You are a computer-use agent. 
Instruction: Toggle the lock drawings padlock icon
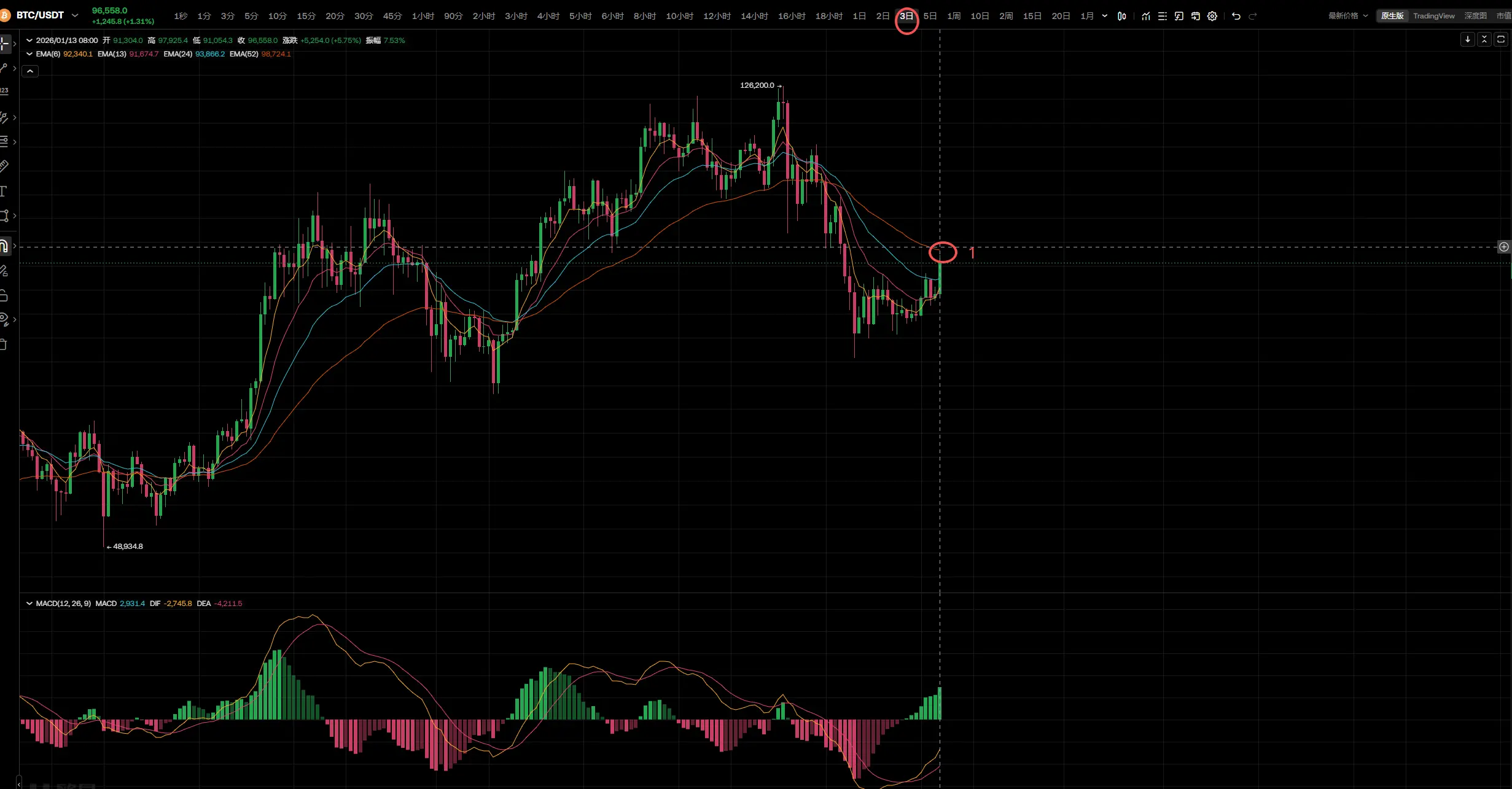pos(3,295)
